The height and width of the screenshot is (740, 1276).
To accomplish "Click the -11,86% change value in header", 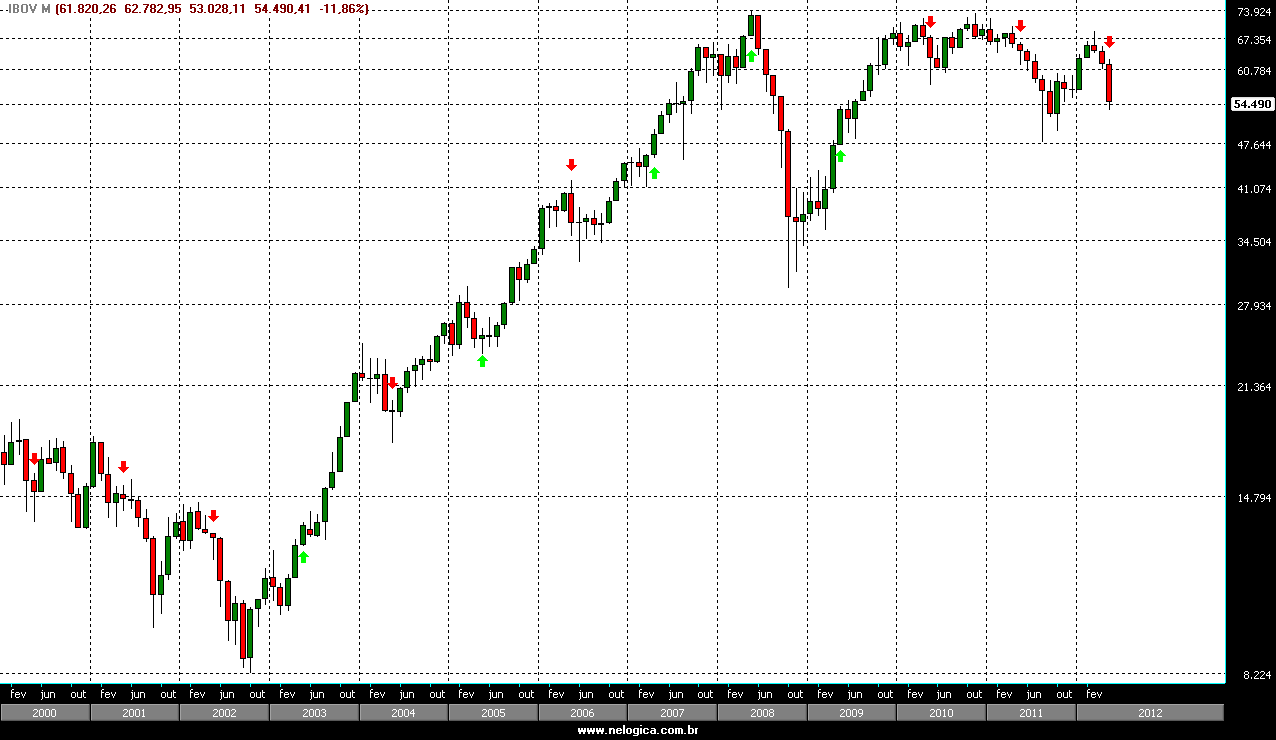I will pyautogui.click(x=346, y=9).
